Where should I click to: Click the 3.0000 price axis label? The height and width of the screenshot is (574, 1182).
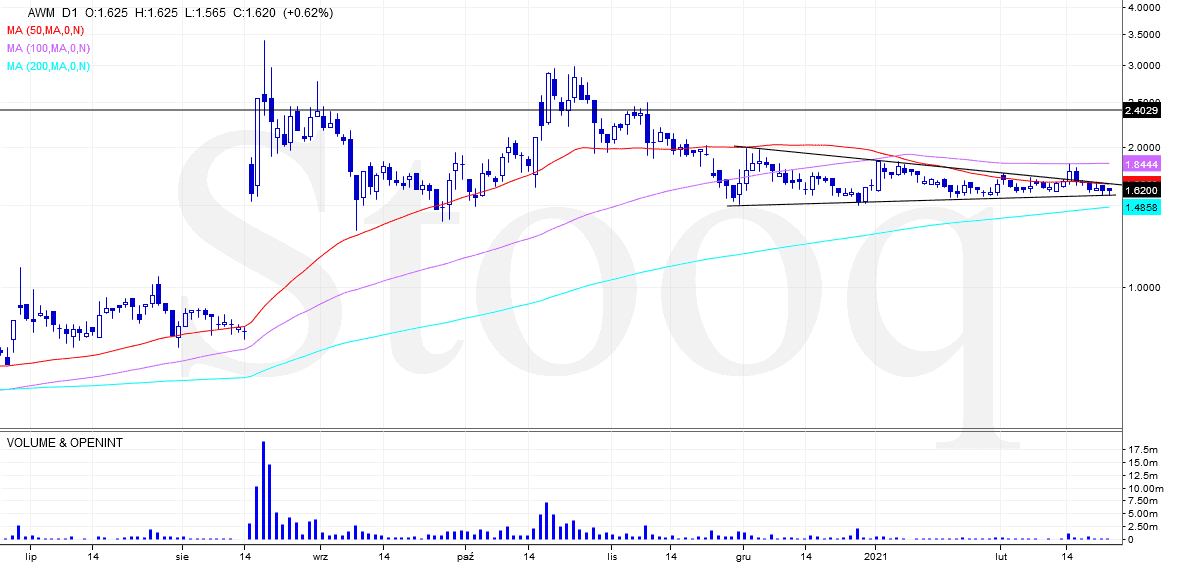point(1144,66)
